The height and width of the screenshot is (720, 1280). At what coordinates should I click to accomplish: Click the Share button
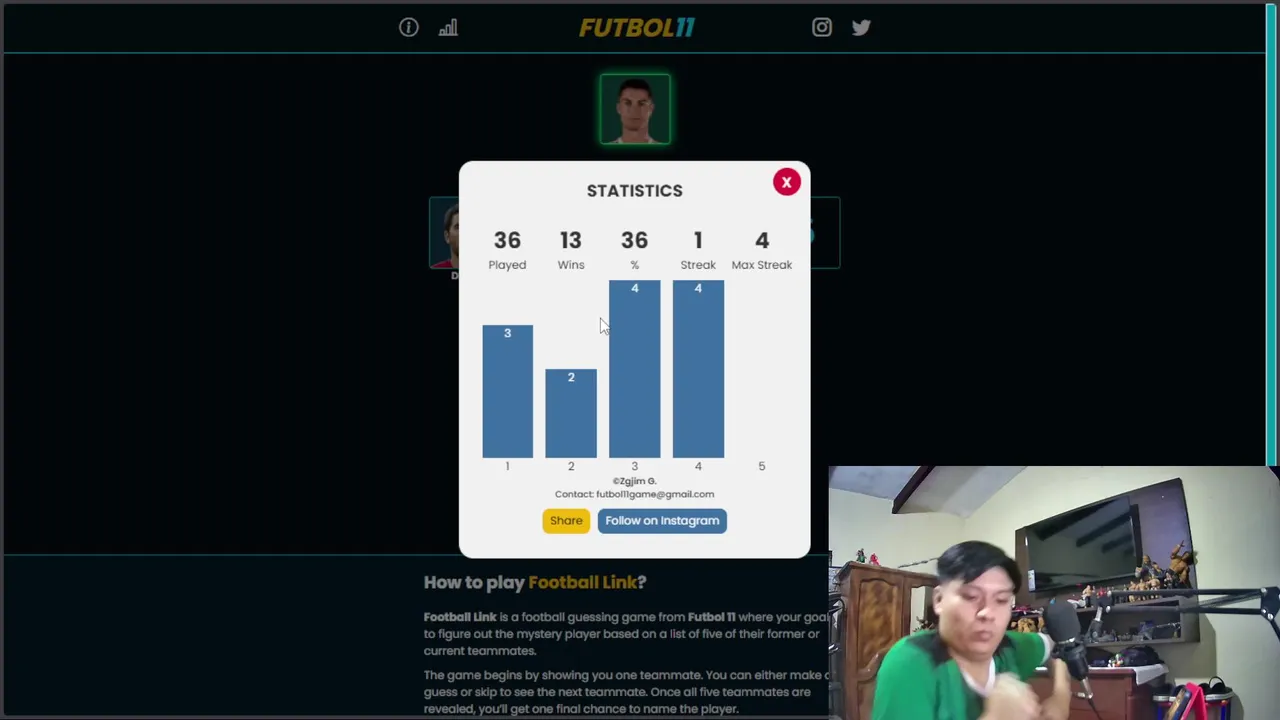(566, 520)
